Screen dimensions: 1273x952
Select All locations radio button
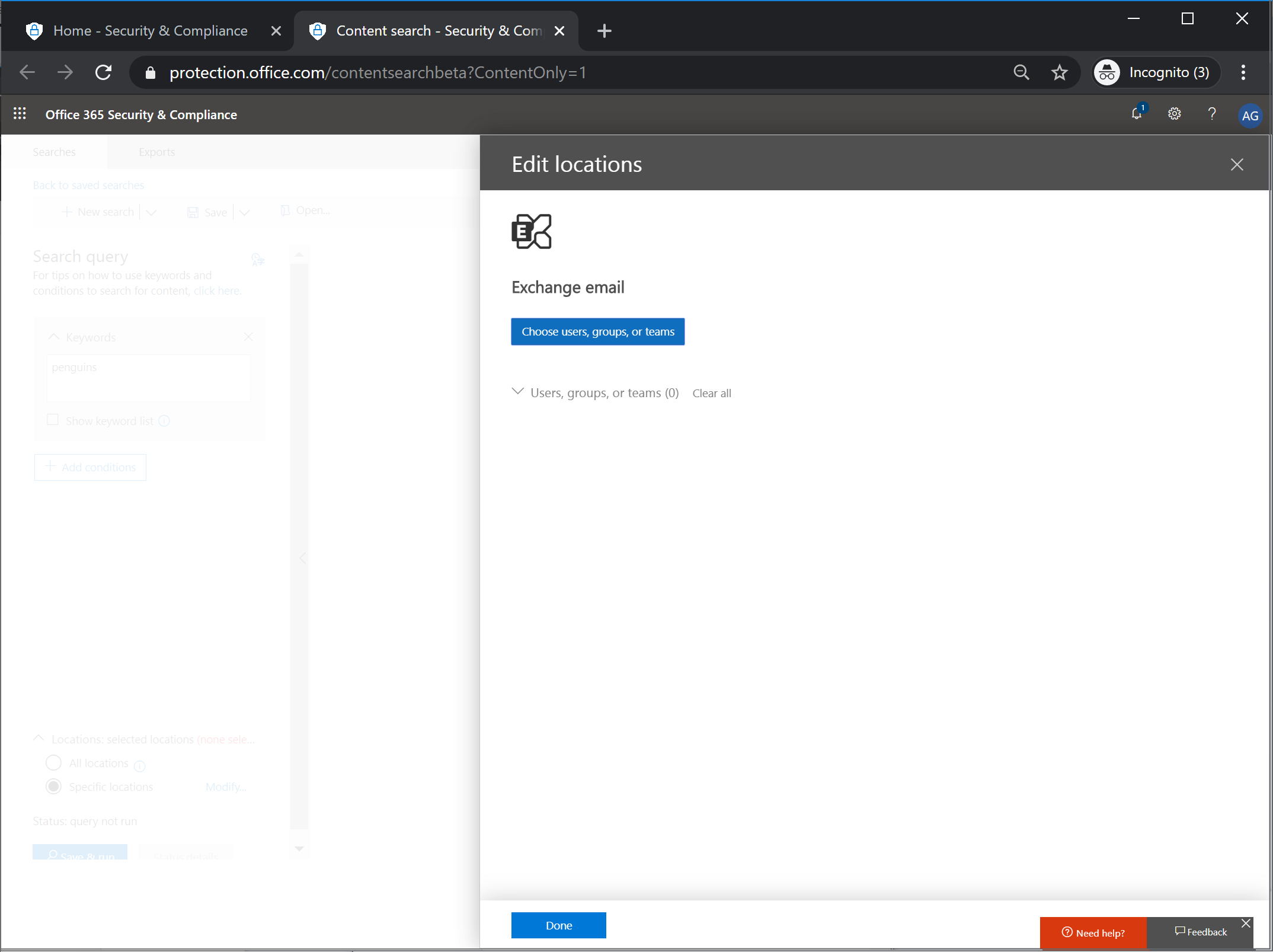click(x=53, y=763)
